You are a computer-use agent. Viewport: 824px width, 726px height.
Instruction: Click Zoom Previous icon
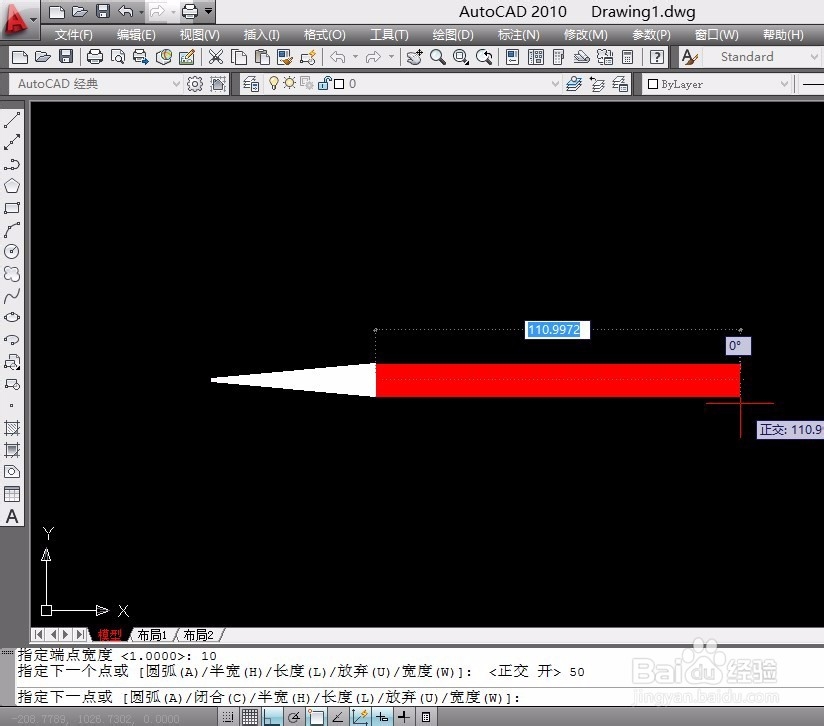(x=484, y=57)
